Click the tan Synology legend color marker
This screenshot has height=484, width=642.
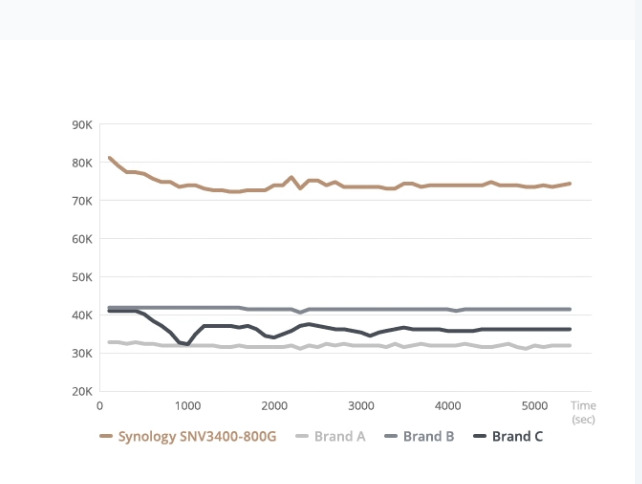pos(106,437)
